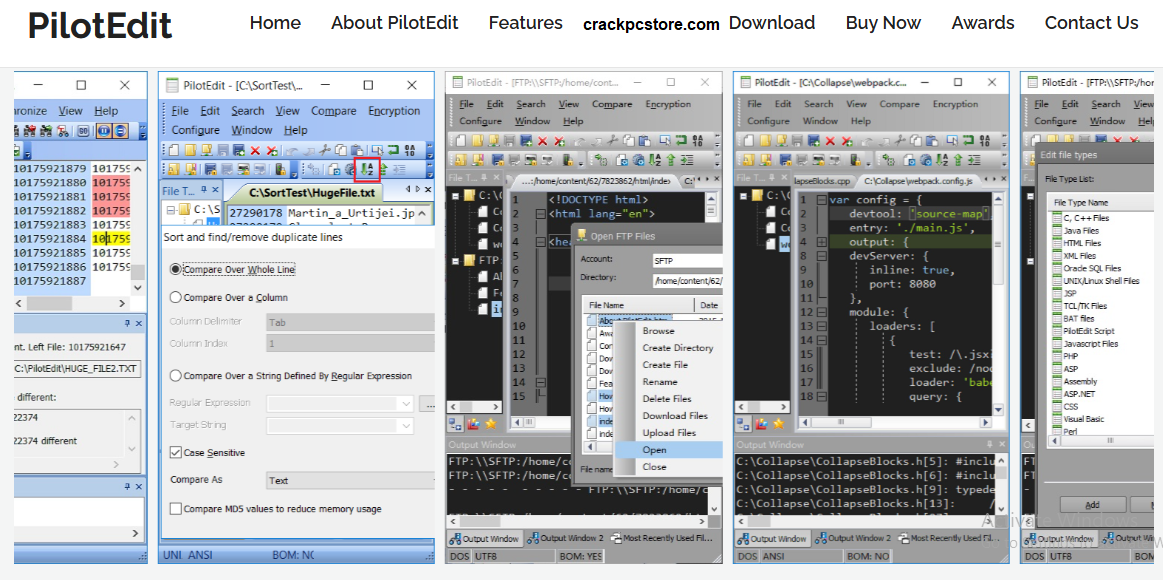Click the ... button next to Regular Expression field
The image size is (1163, 580).
click(x=427, y=403)
